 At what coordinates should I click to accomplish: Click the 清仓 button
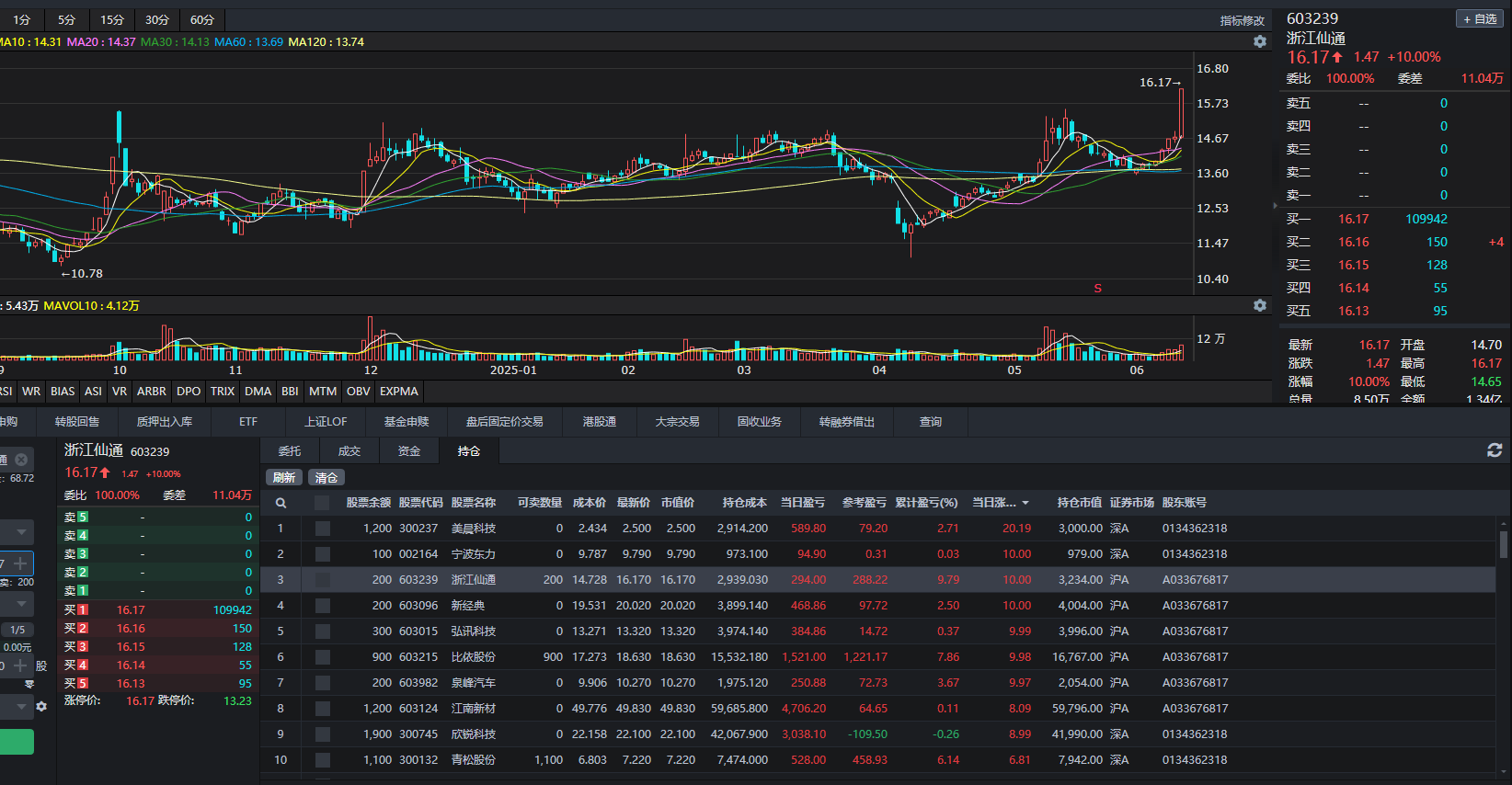pos(326,477)
